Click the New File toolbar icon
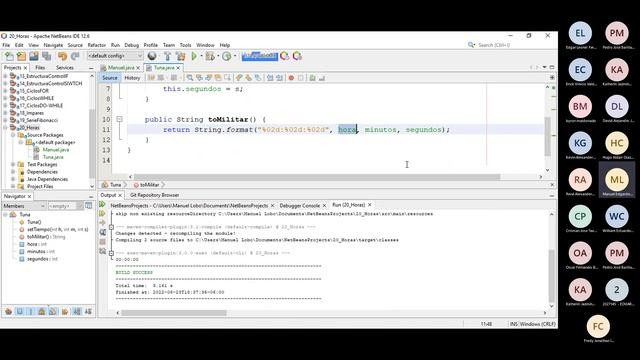This screenshot has width=640, height=360. pyautogui.click(x=9, y=56)
